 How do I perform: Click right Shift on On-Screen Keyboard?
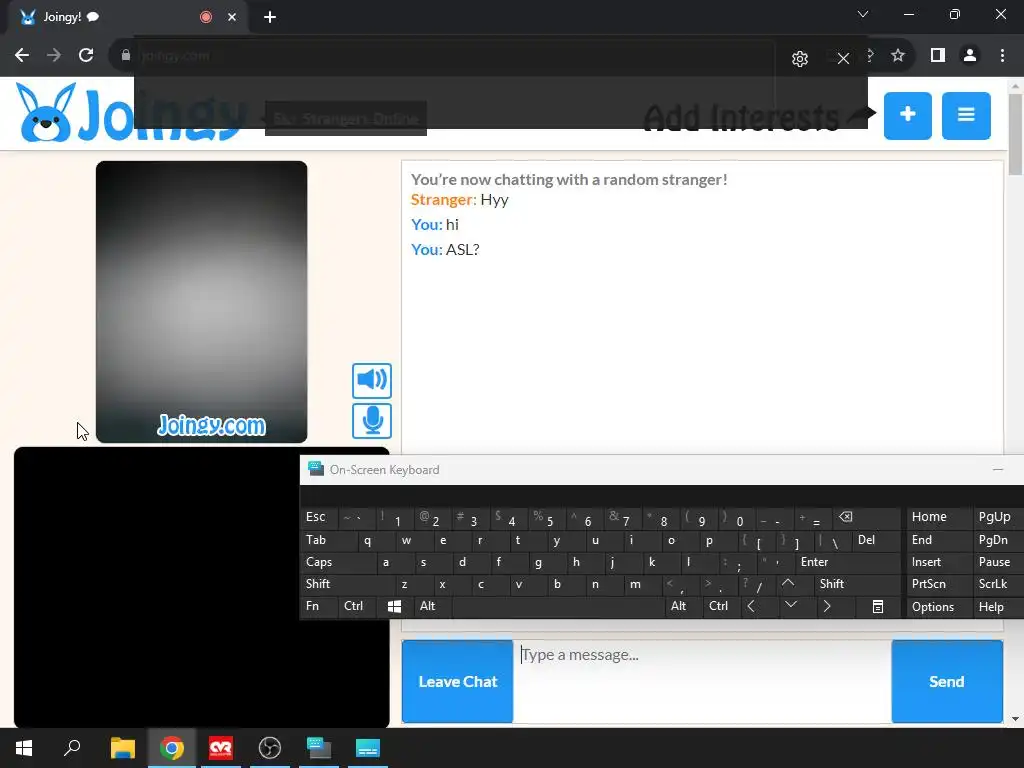click(856, 584)
